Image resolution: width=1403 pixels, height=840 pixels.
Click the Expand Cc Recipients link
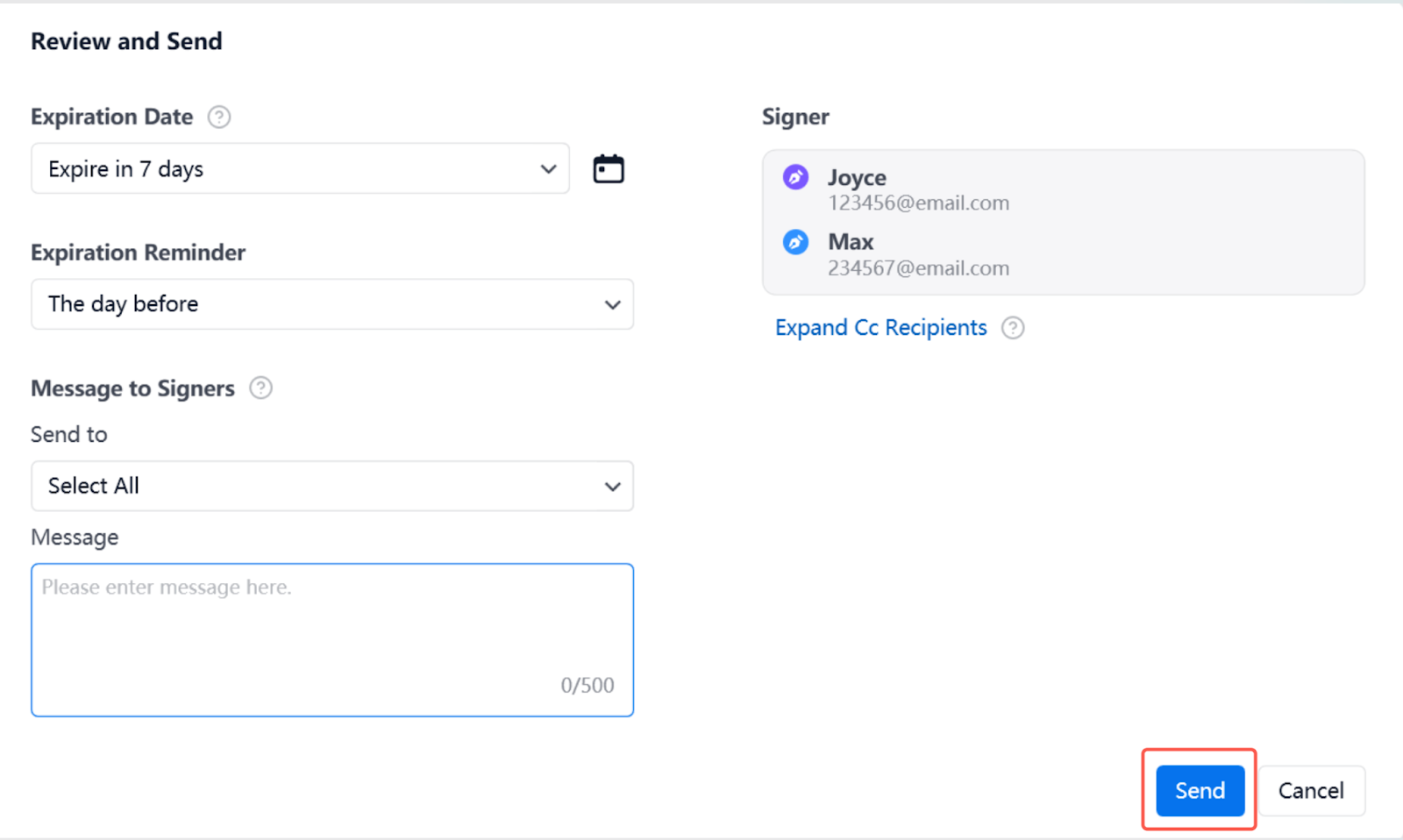880,328
